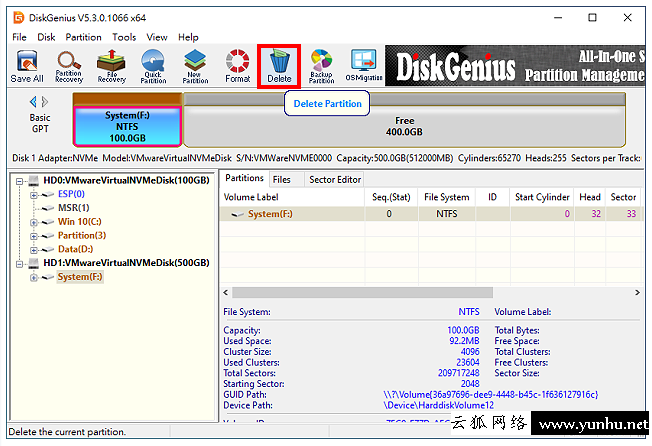Click the partition table horizontal scrollbar thumb
Image resolution: width=652 pixels, height=446 pixels.
362,293
